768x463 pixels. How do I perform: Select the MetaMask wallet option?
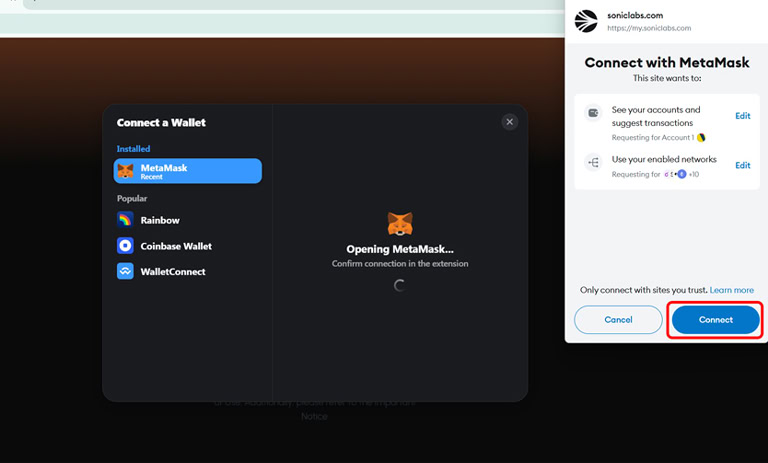pyautogui.click(x=188, y=171)
